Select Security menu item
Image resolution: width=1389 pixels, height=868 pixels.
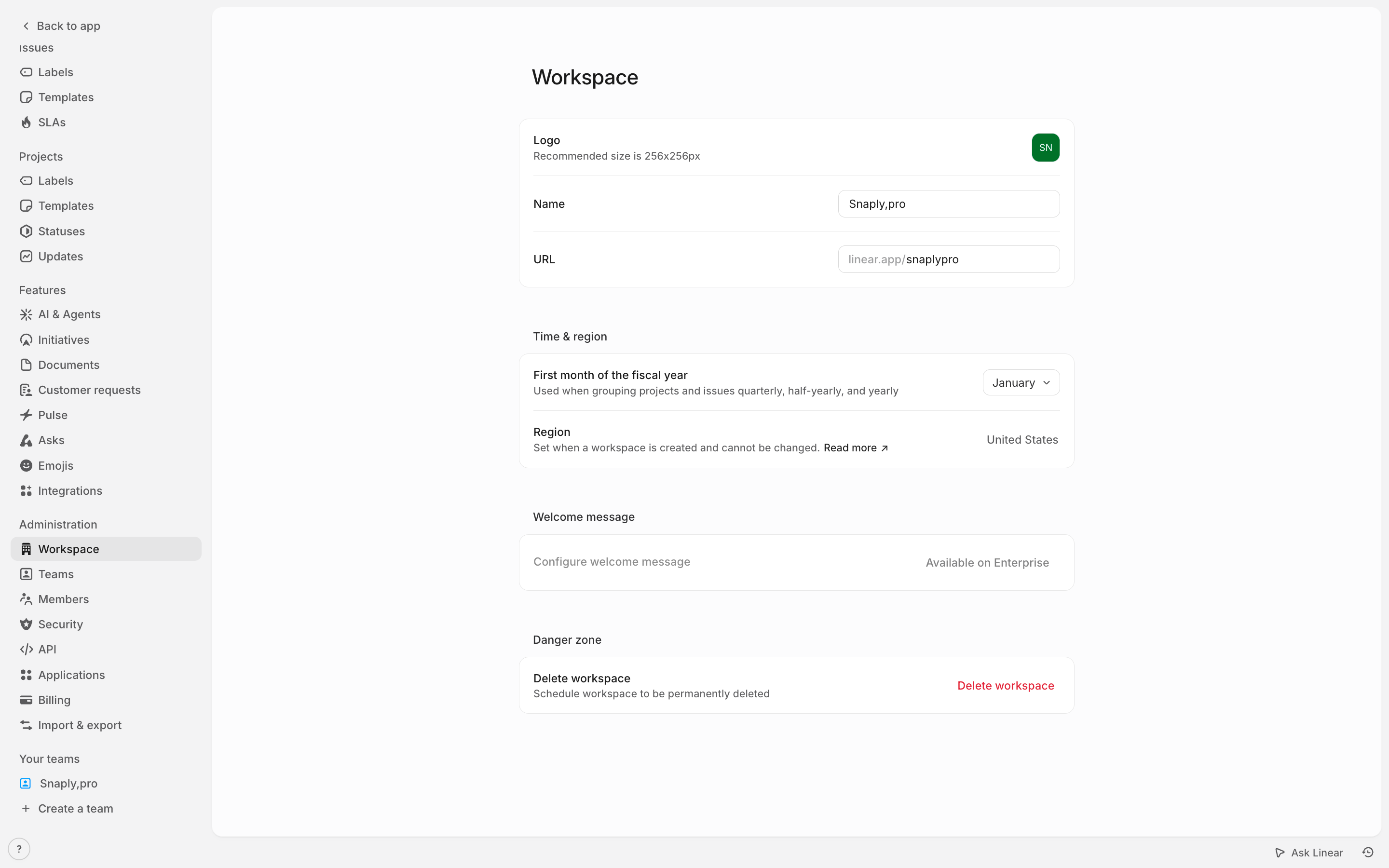tap(106, 624)
